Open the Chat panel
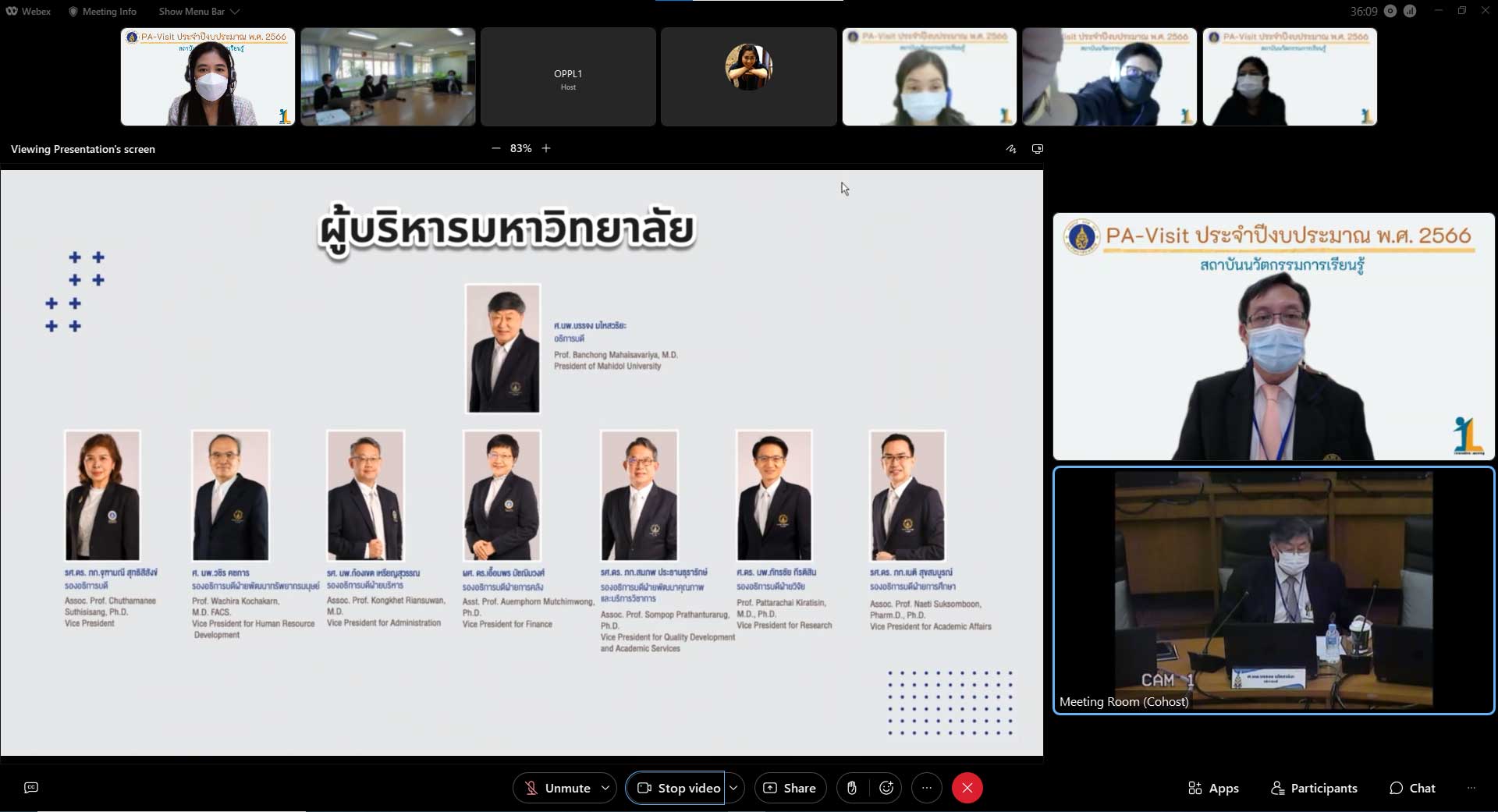The width and height of the screenshot is (1498, 812). (1412, 788)
